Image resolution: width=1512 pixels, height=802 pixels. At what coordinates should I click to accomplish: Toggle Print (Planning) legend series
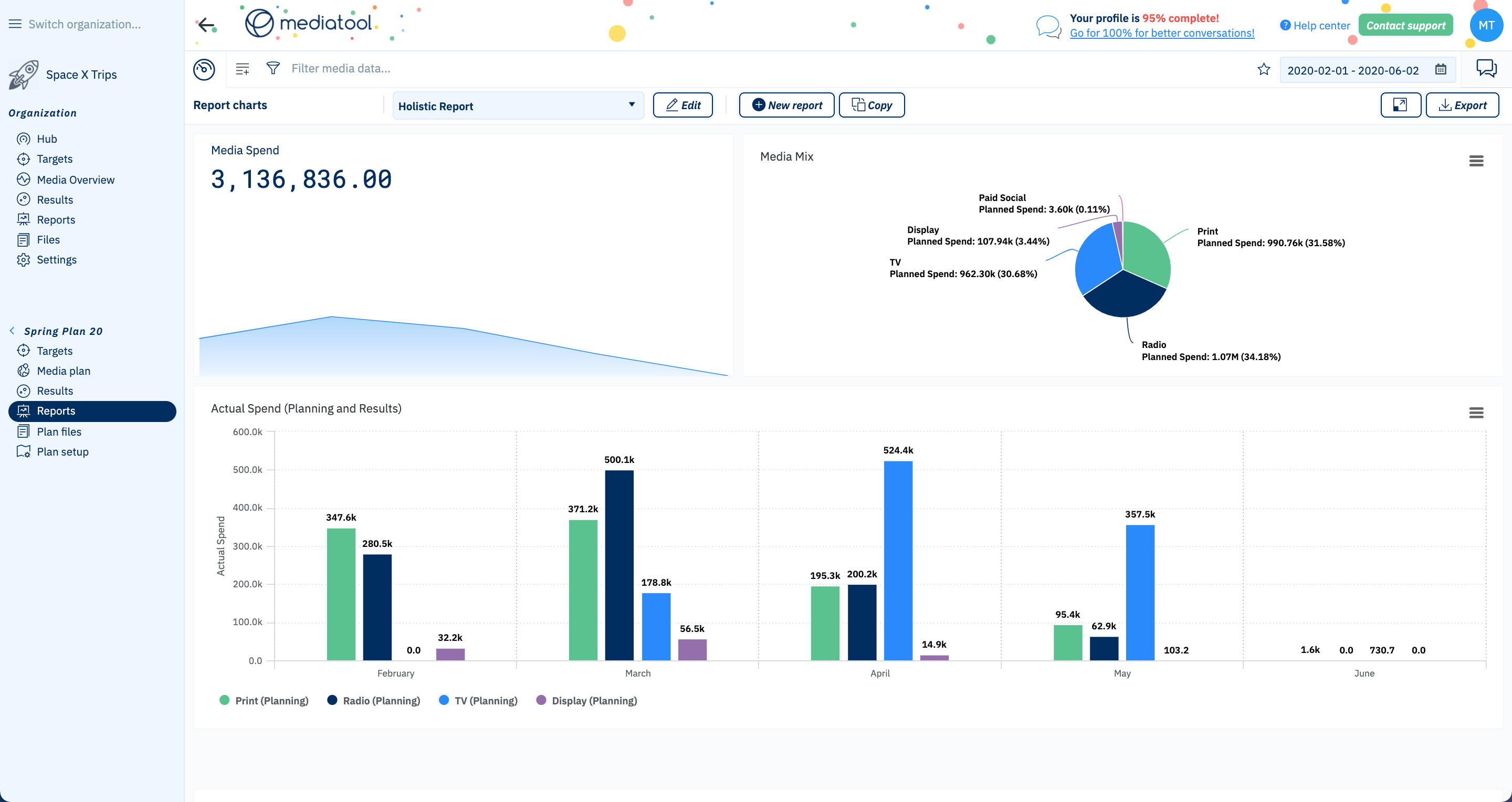(x=271, y=701)
